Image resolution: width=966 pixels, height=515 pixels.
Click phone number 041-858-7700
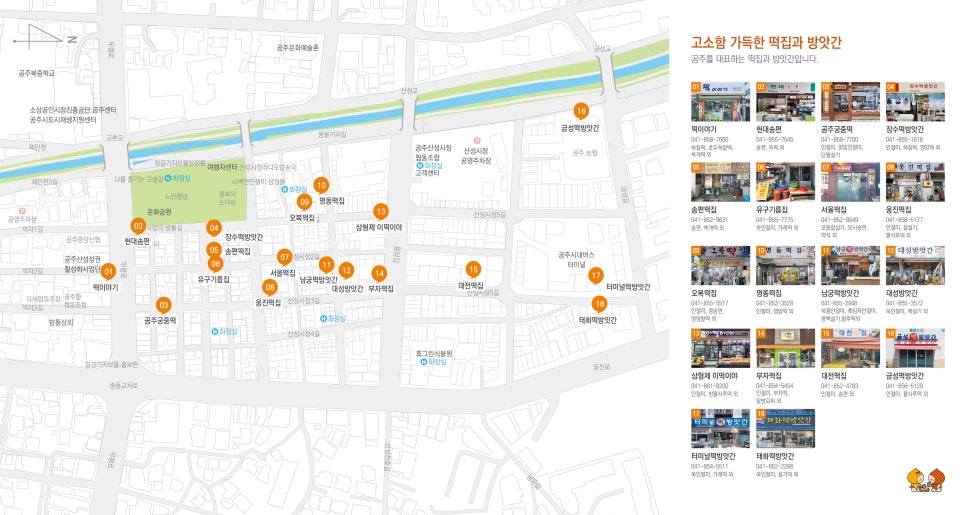[x=839, y=140]
